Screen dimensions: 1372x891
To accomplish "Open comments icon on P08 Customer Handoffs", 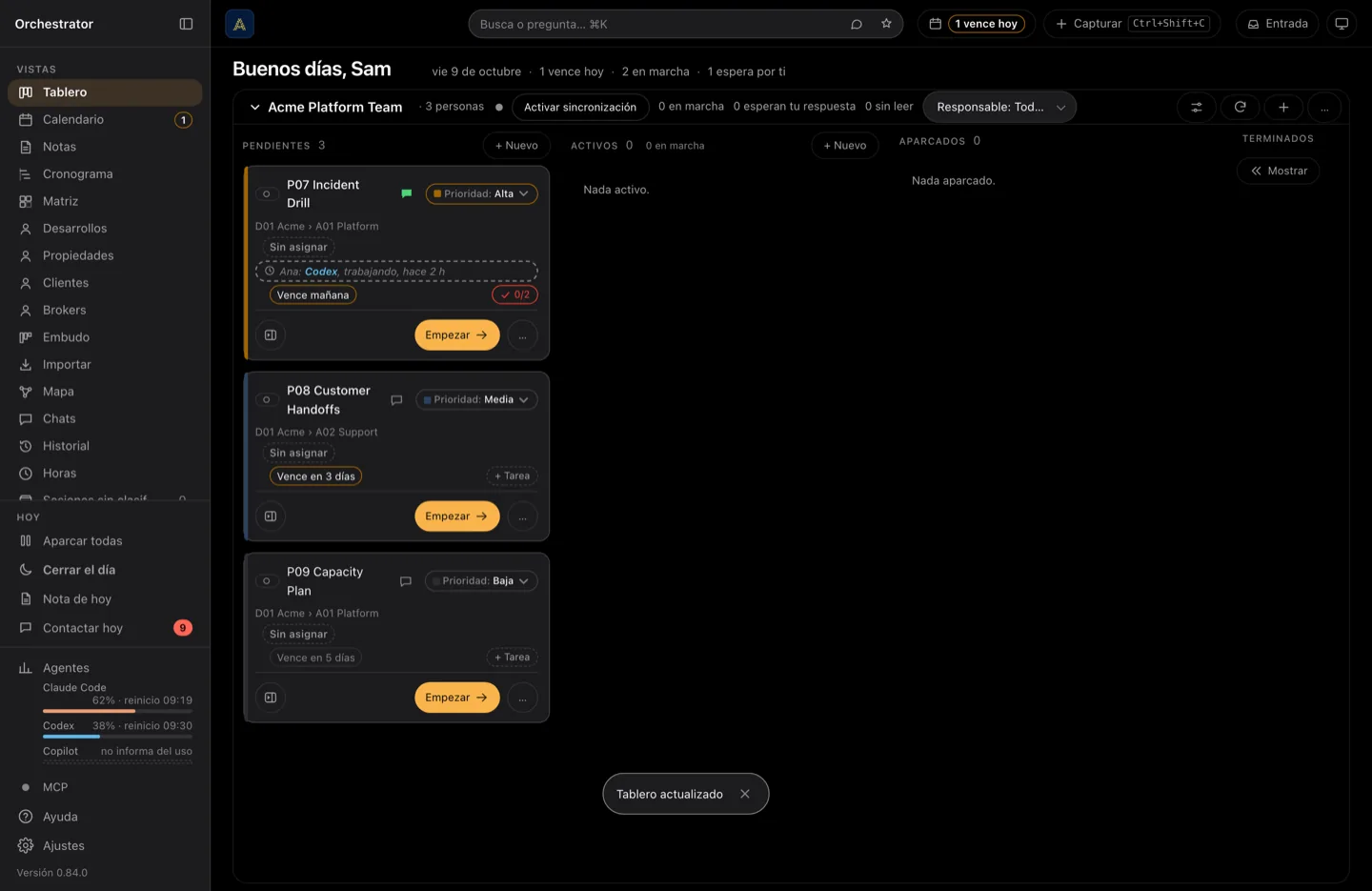I will [396, 400].
